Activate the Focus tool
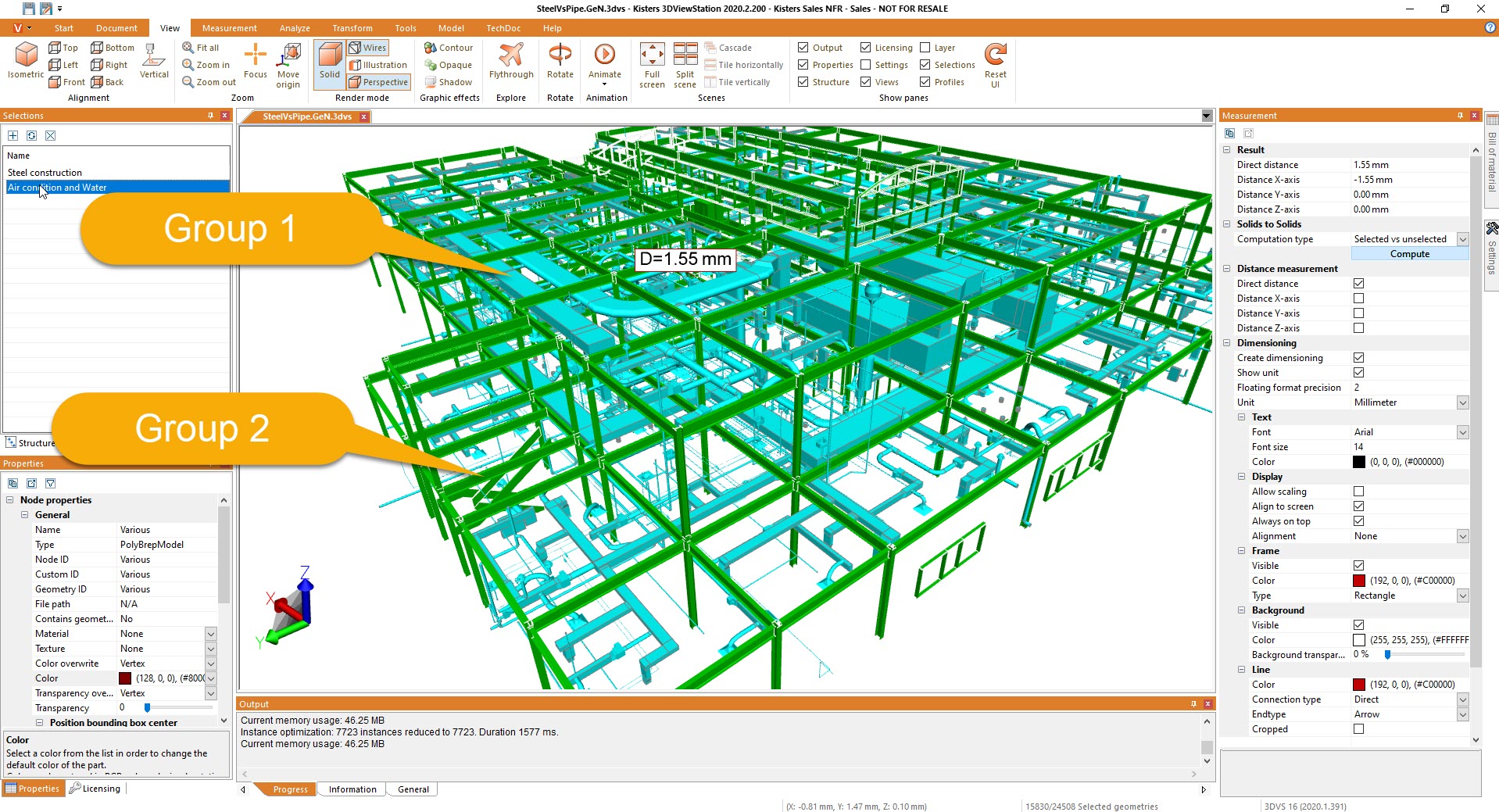Screen dimensions: 1499x812 (x=256, y=61)
